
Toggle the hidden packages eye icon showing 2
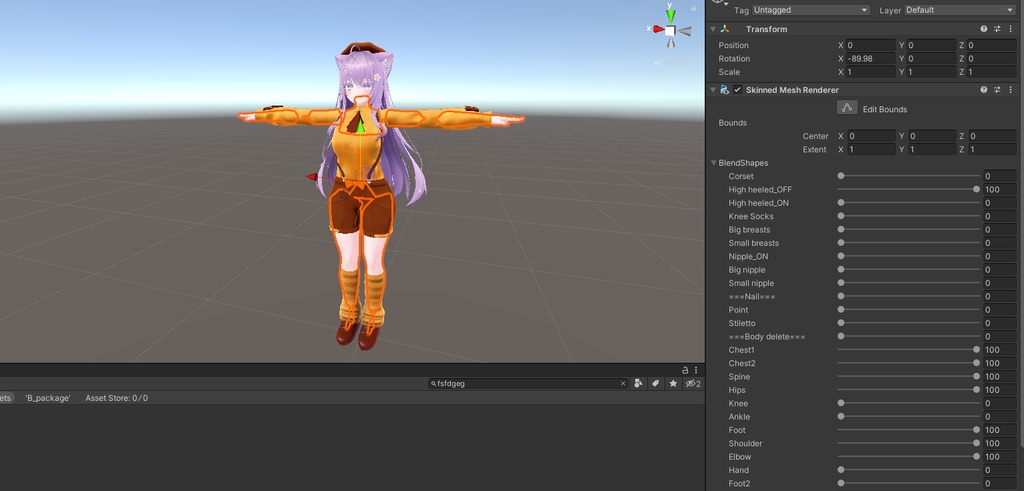click(x=692, y=384)
